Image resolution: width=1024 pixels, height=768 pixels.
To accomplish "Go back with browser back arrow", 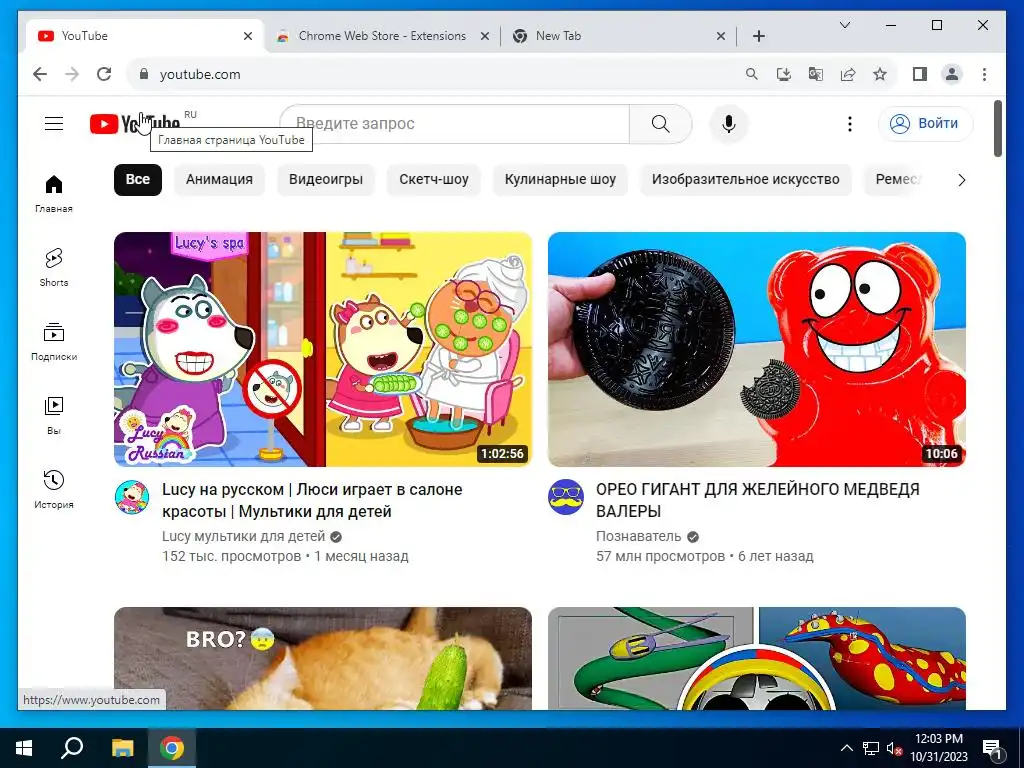I will tap(40, 74).
